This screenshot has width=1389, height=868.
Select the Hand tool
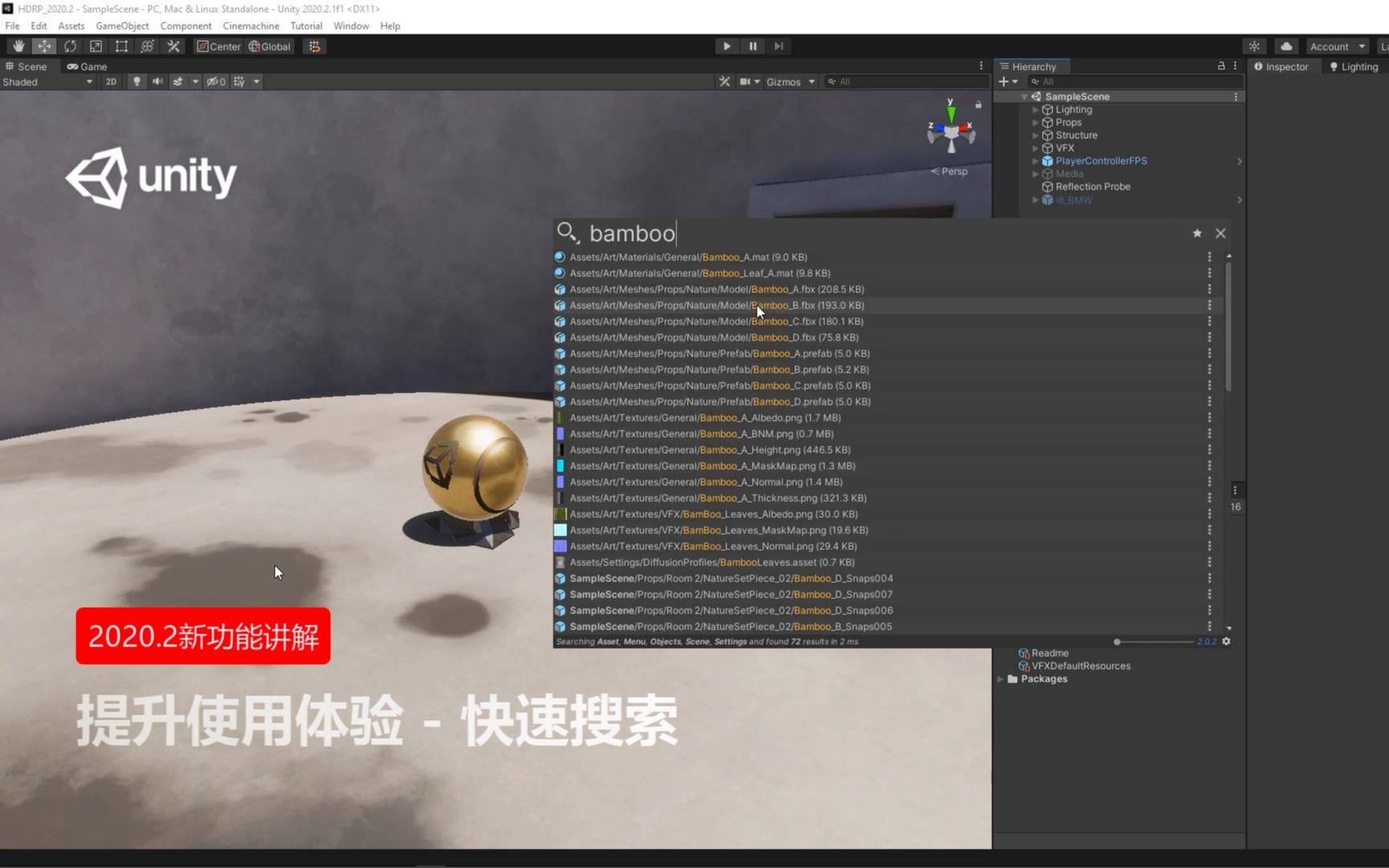[18, 47]
